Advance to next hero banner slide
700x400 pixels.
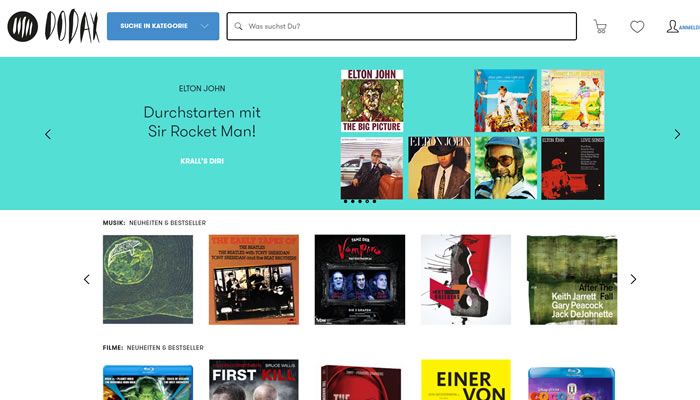(x=677, y=134)
